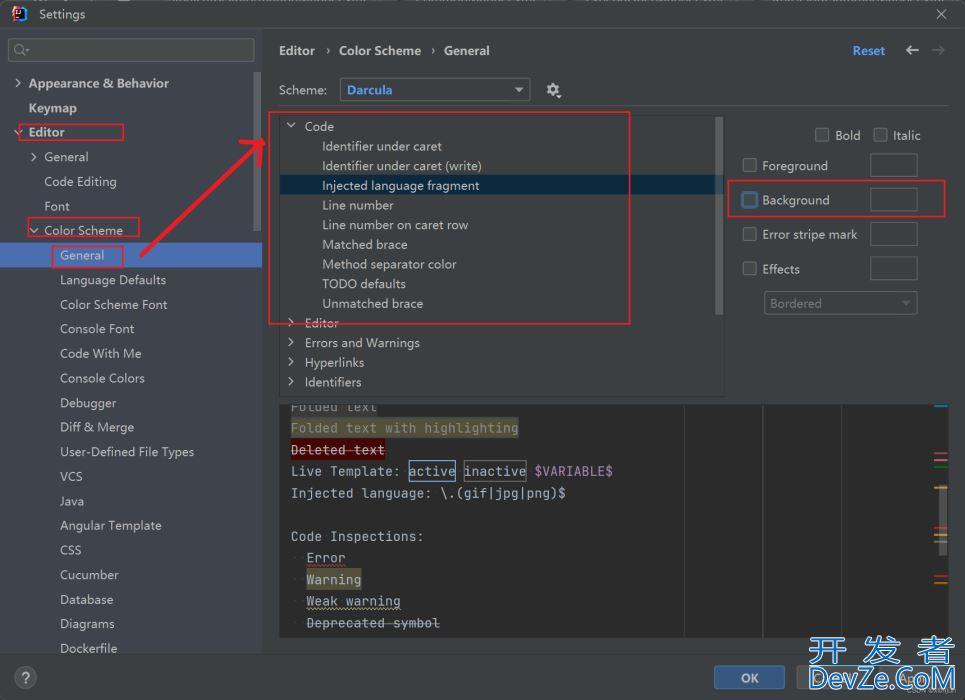
Task: Open the Effects color swatch
Action: click(x=894, y=268)
